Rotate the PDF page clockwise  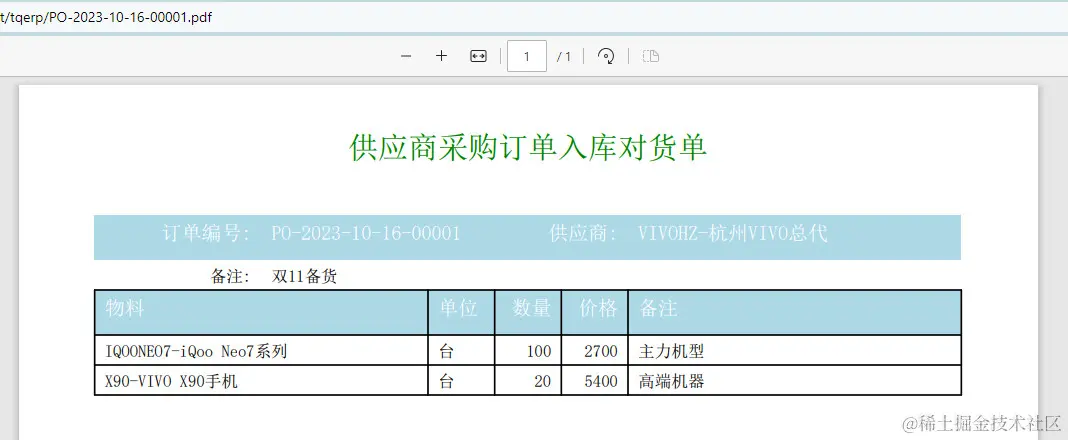pyautogui.click(x=606, y=56)
